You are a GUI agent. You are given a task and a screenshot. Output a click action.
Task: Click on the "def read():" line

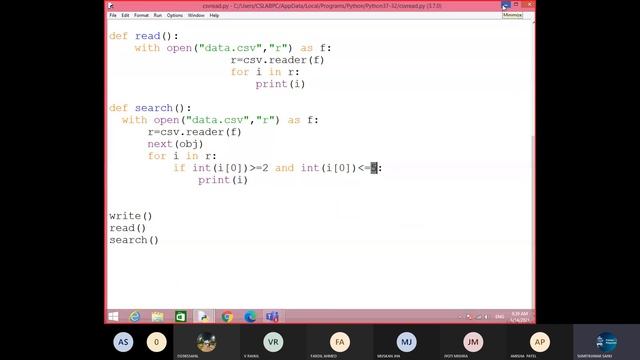pyautogui.click(x=144, y=36)
